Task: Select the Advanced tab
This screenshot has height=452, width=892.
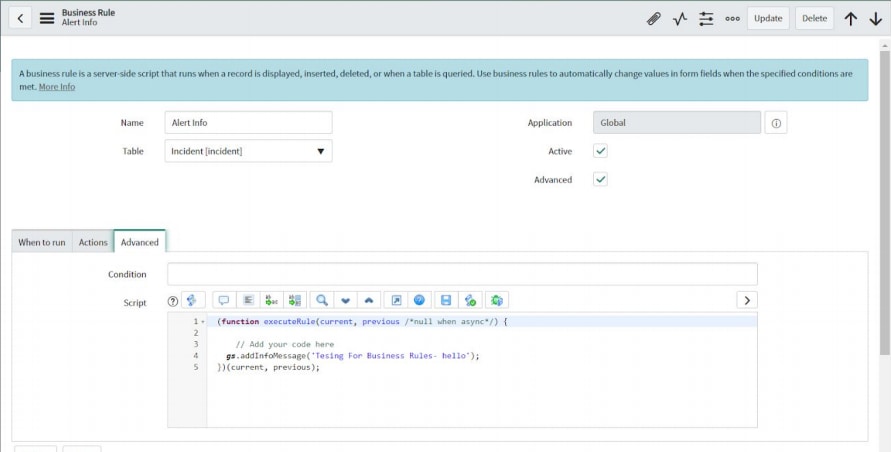Action: coord(139,242)
